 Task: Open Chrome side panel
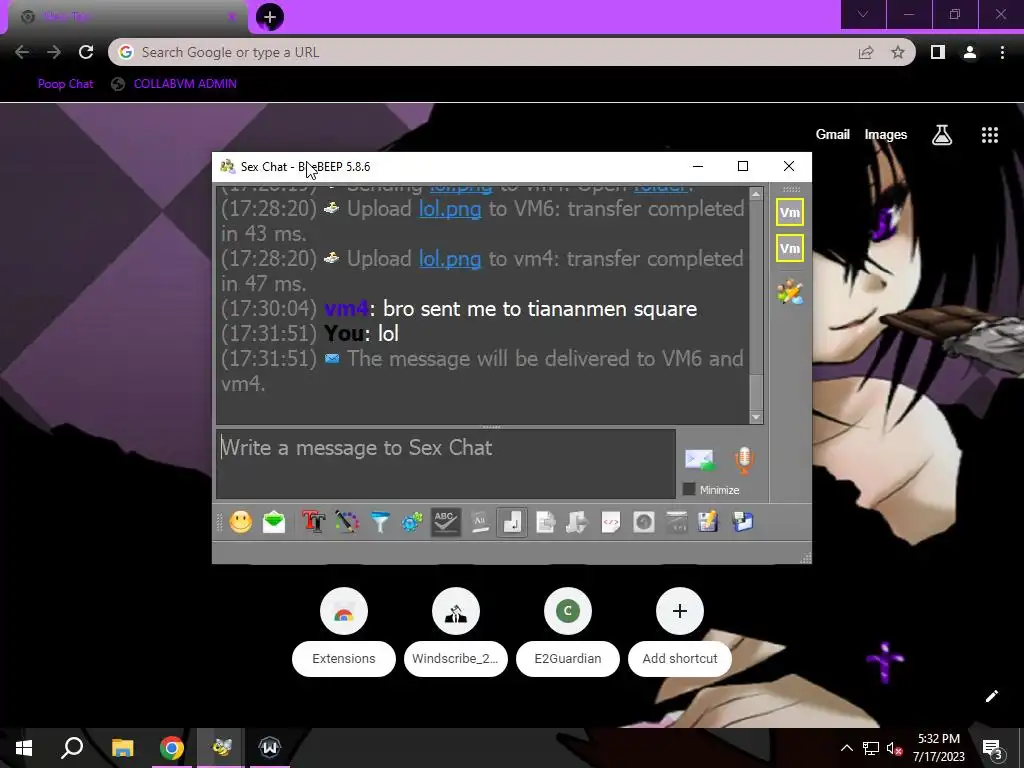point(938,52)
